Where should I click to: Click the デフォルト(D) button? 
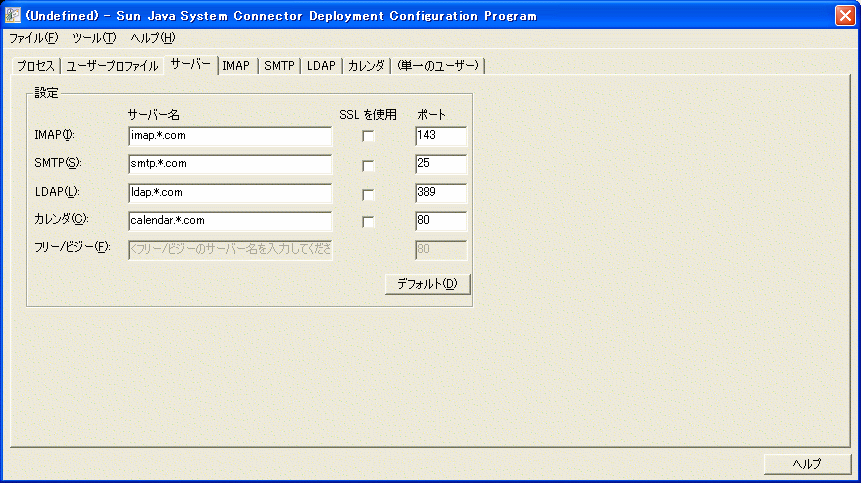[428, 284]
